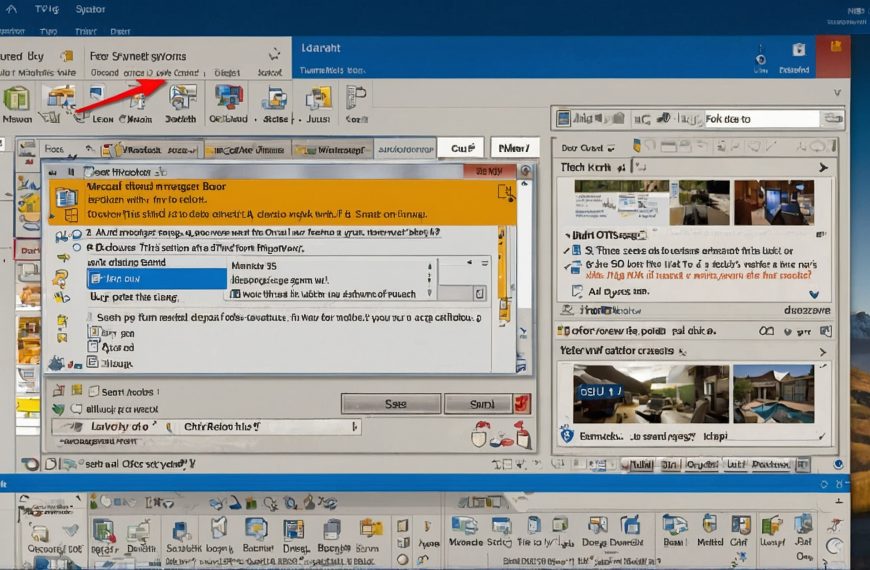
Task: Click the Juusı yellow folder ribbon icon
Action: point(318,99)
